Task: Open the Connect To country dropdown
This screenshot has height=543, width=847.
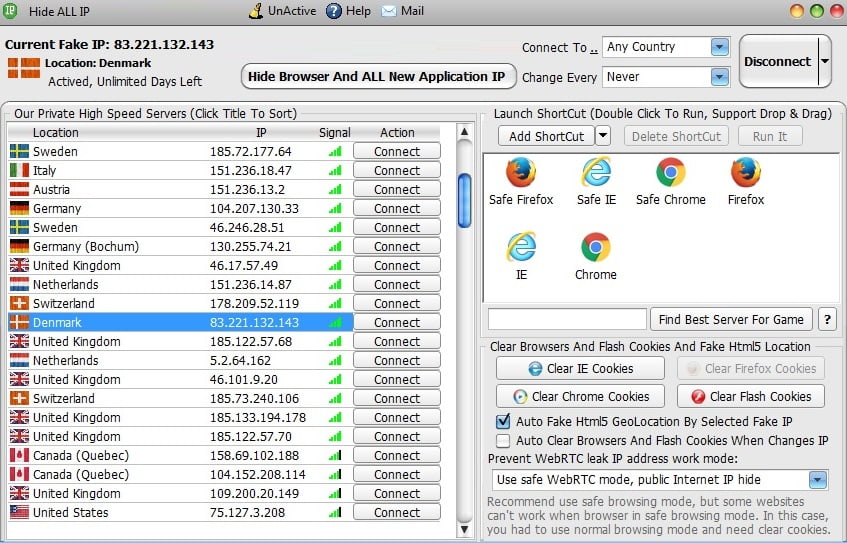Action: pyautogui.click(x=720, y=47)
